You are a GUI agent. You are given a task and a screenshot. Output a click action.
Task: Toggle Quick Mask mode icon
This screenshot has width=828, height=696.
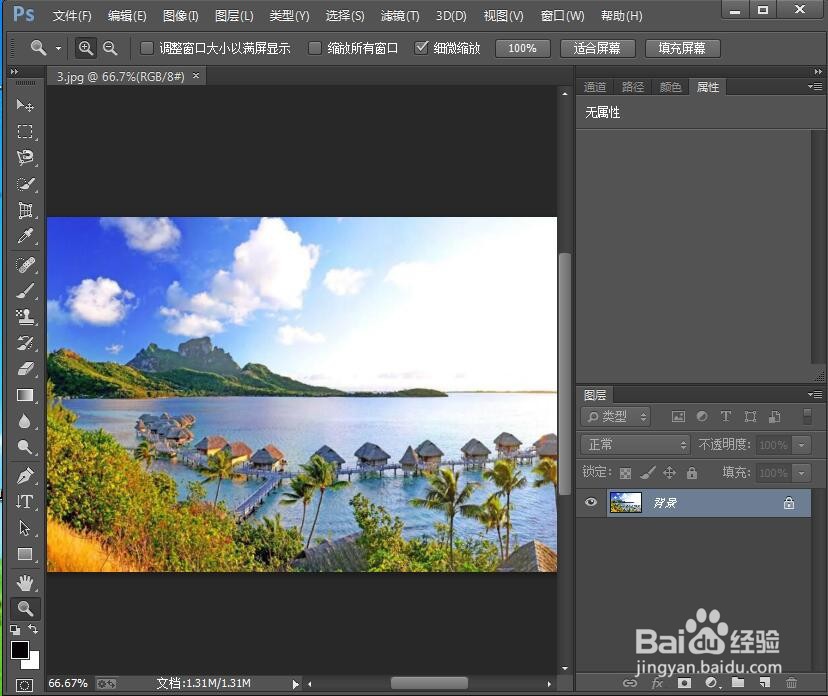tap(24, 685)
